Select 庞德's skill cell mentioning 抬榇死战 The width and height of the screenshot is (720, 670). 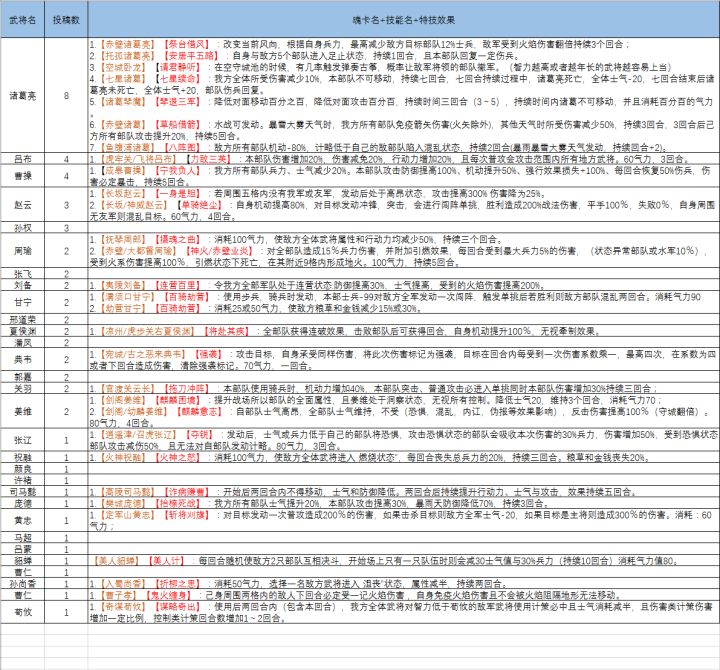(x=404, y=503)
